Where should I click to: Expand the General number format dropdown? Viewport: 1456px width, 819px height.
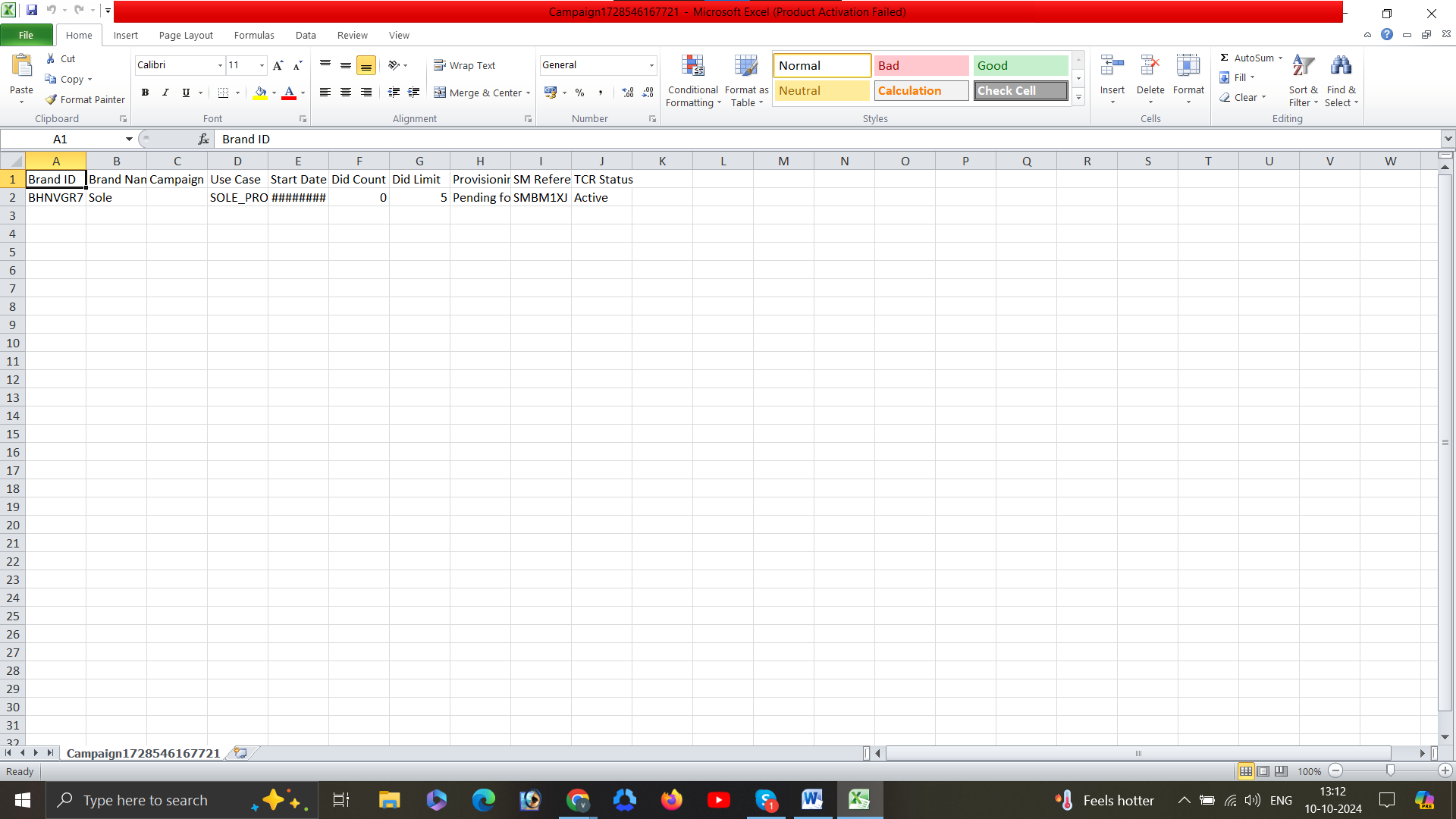(651, 65)
